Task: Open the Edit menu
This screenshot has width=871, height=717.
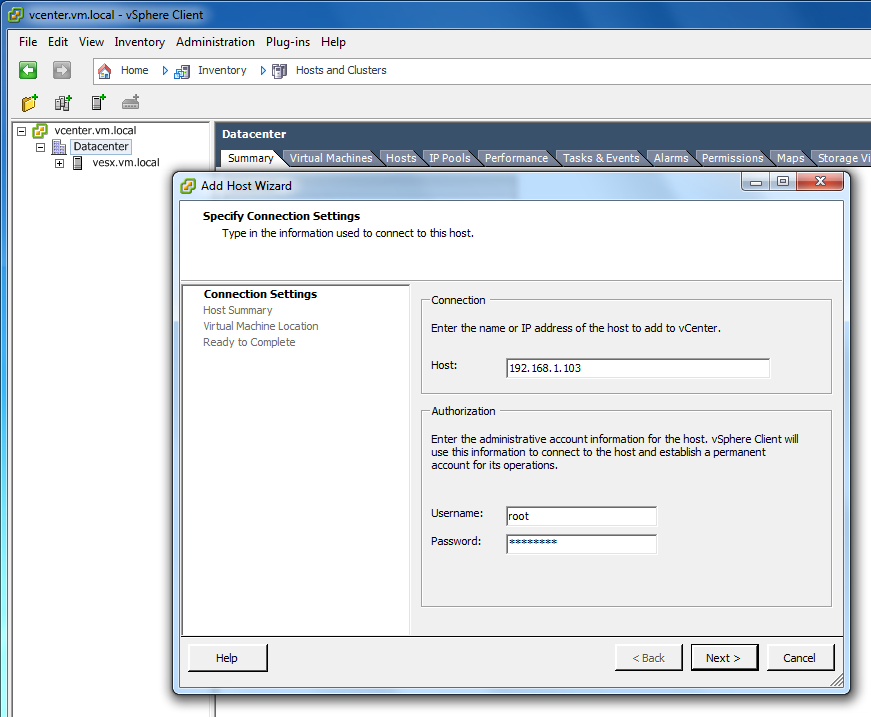Action: coord(58,42)
